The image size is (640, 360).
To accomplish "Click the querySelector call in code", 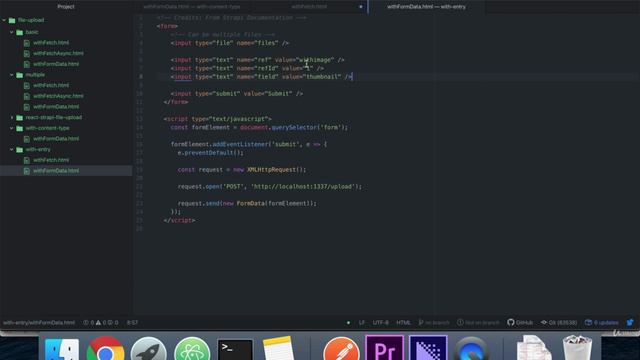I will (294, 128).
